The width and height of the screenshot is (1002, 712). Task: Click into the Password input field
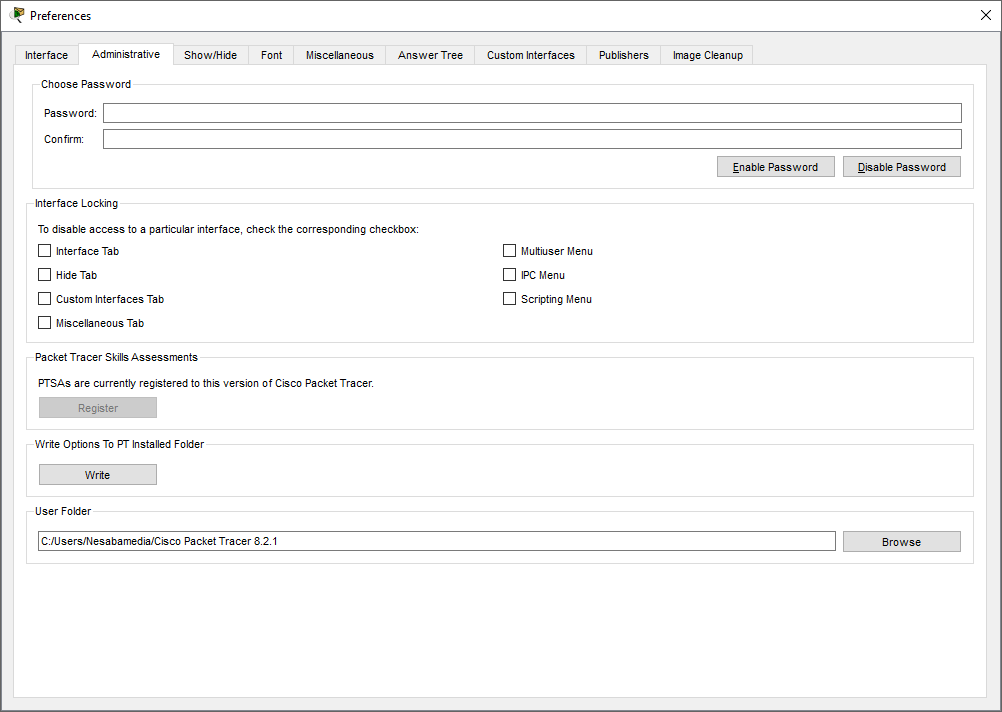click(532, 113)
